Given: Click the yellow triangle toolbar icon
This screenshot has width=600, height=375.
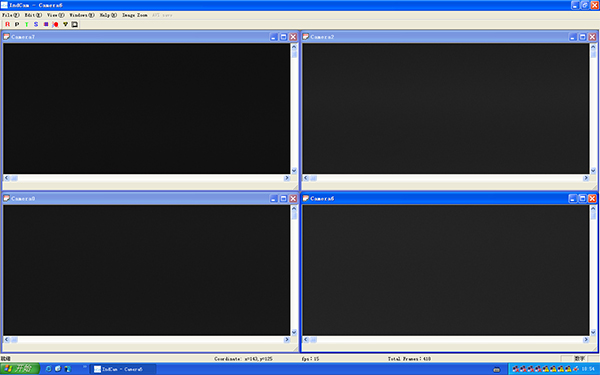Looking at the screenshot, I should [x=65, y=24].
